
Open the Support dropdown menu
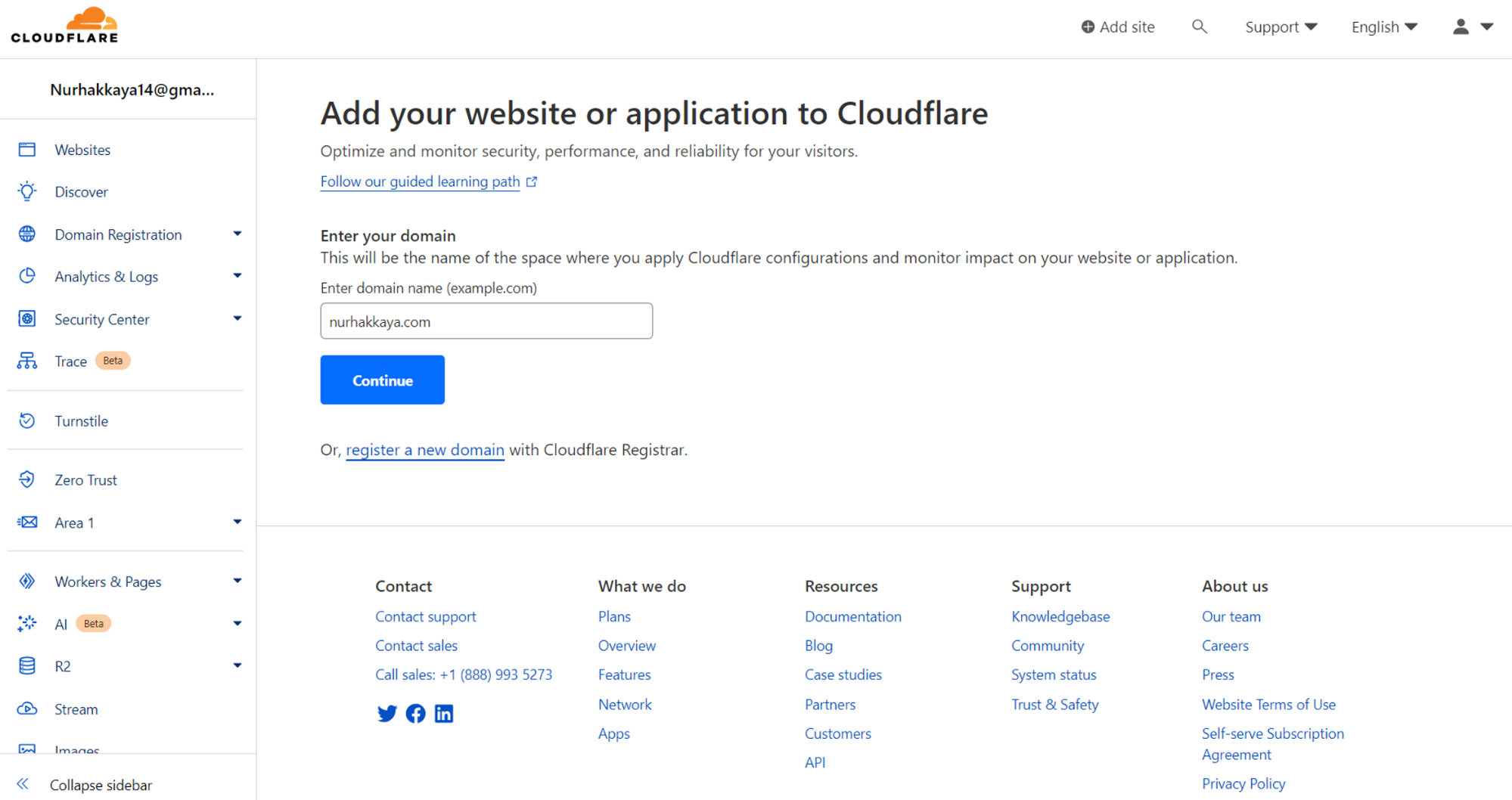[1281, 27]
